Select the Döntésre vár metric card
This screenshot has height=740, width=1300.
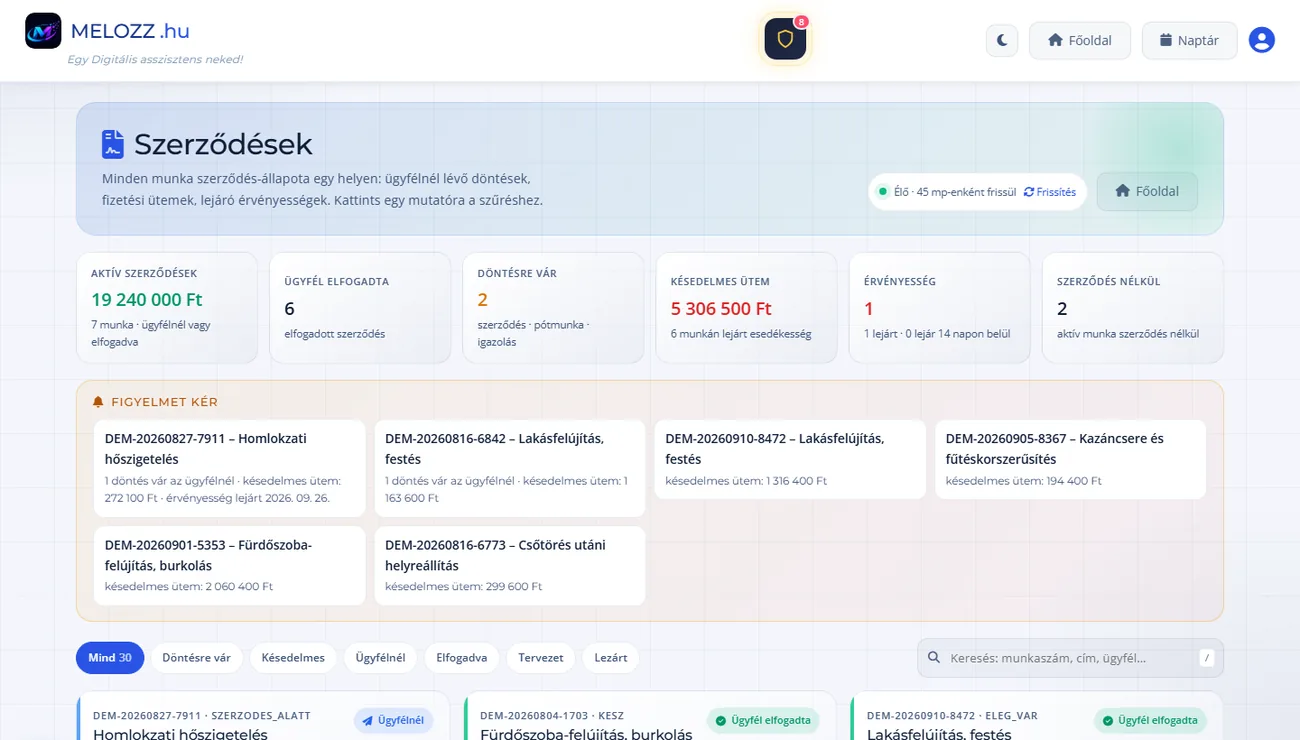[x=553, y=308]
